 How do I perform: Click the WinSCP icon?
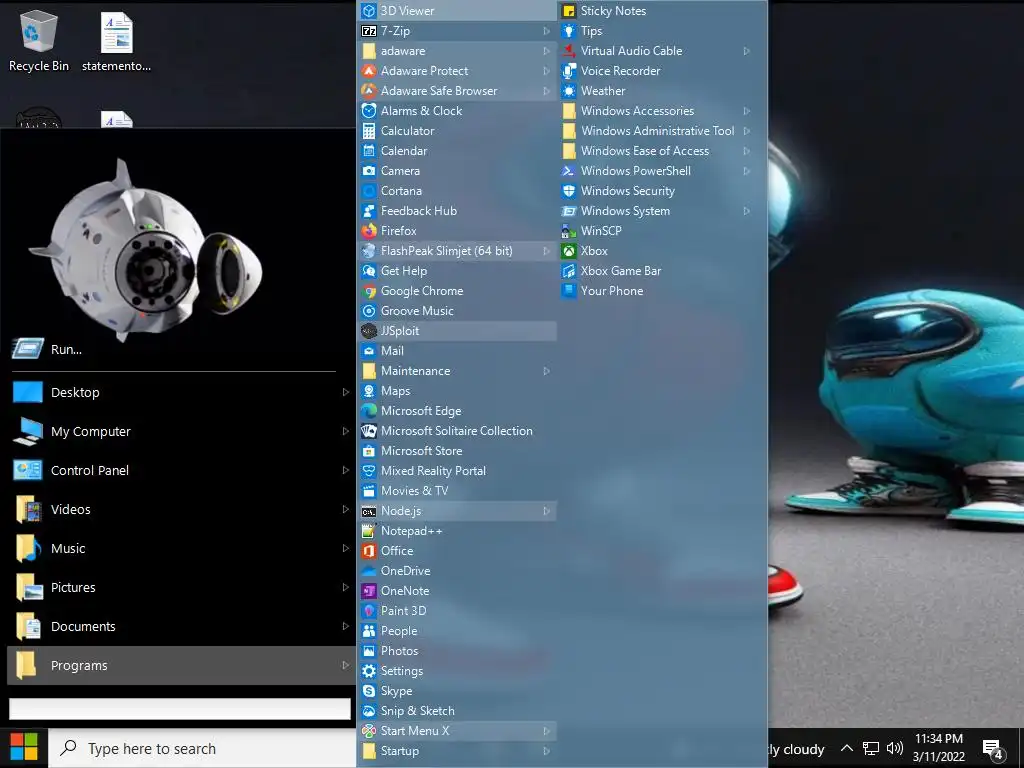pos(569,231)
